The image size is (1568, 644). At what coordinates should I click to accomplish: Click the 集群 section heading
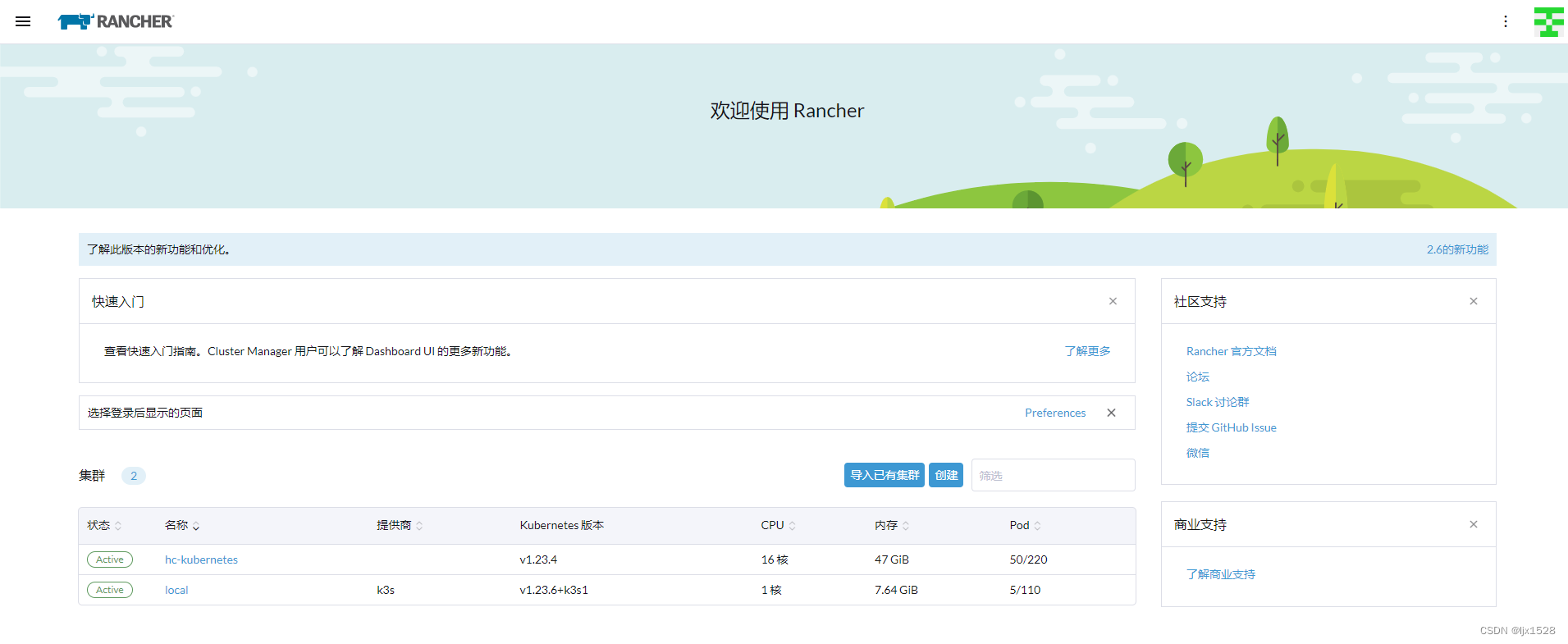(92, 475)
